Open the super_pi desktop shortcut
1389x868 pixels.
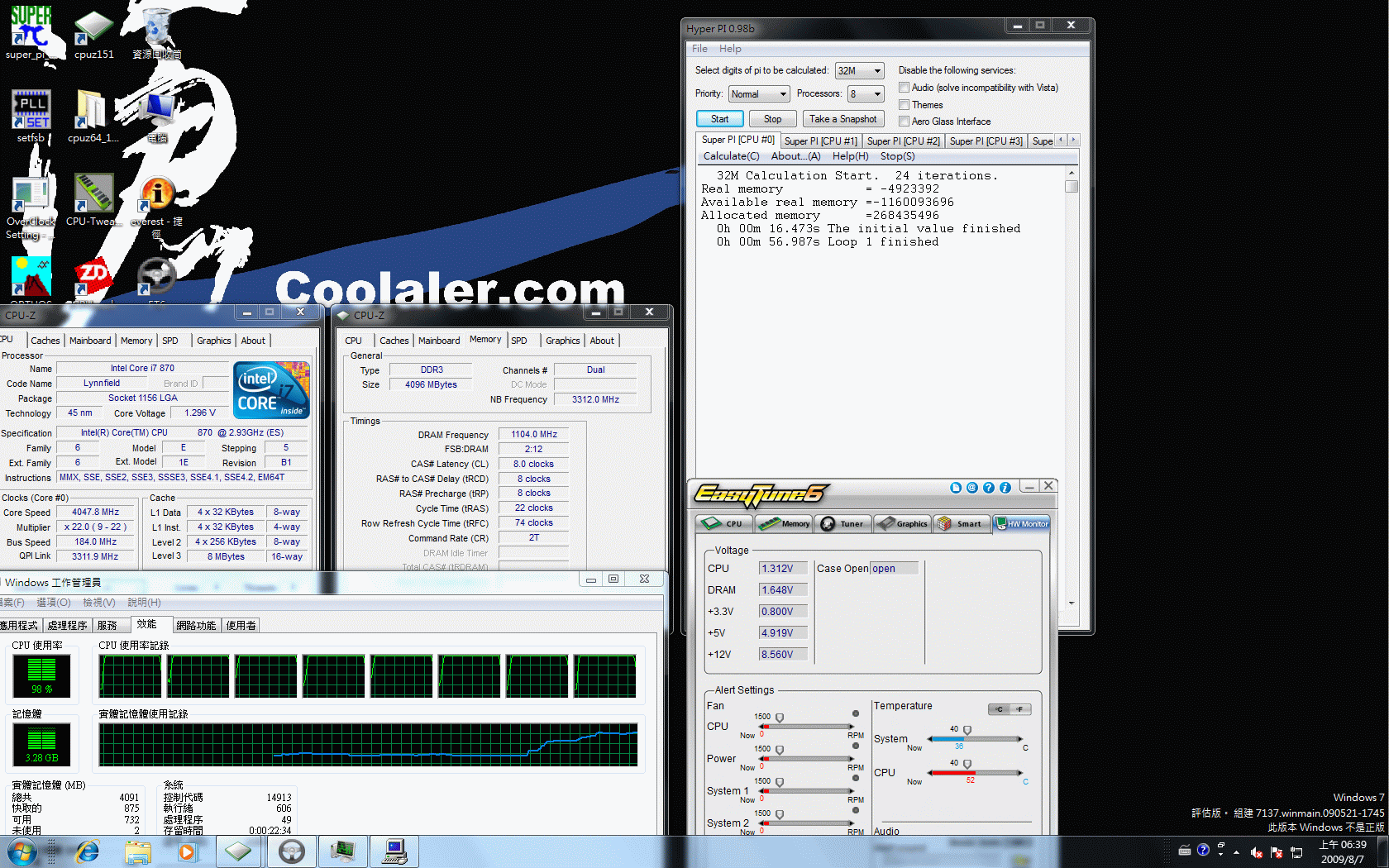tap(31, 28)
